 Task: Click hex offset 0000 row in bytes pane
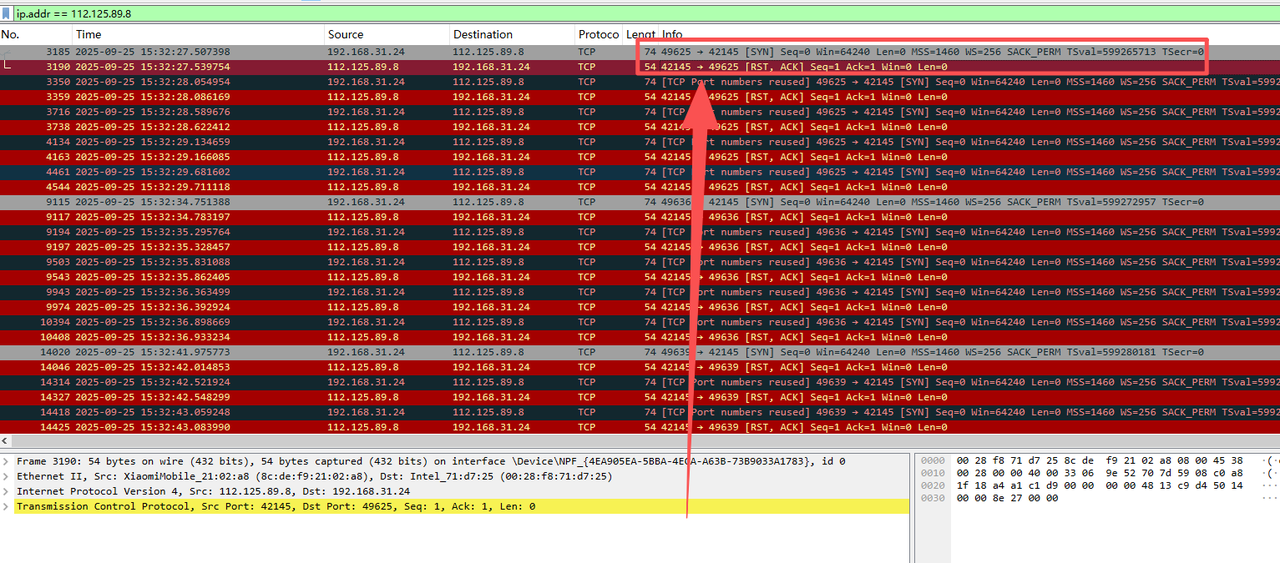click(1000, 461)
